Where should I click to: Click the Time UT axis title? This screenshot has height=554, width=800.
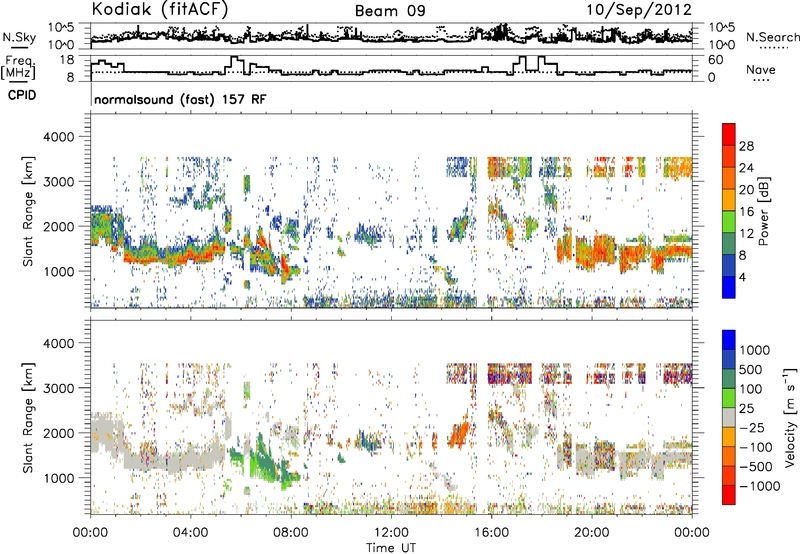(x=391, y=548)
